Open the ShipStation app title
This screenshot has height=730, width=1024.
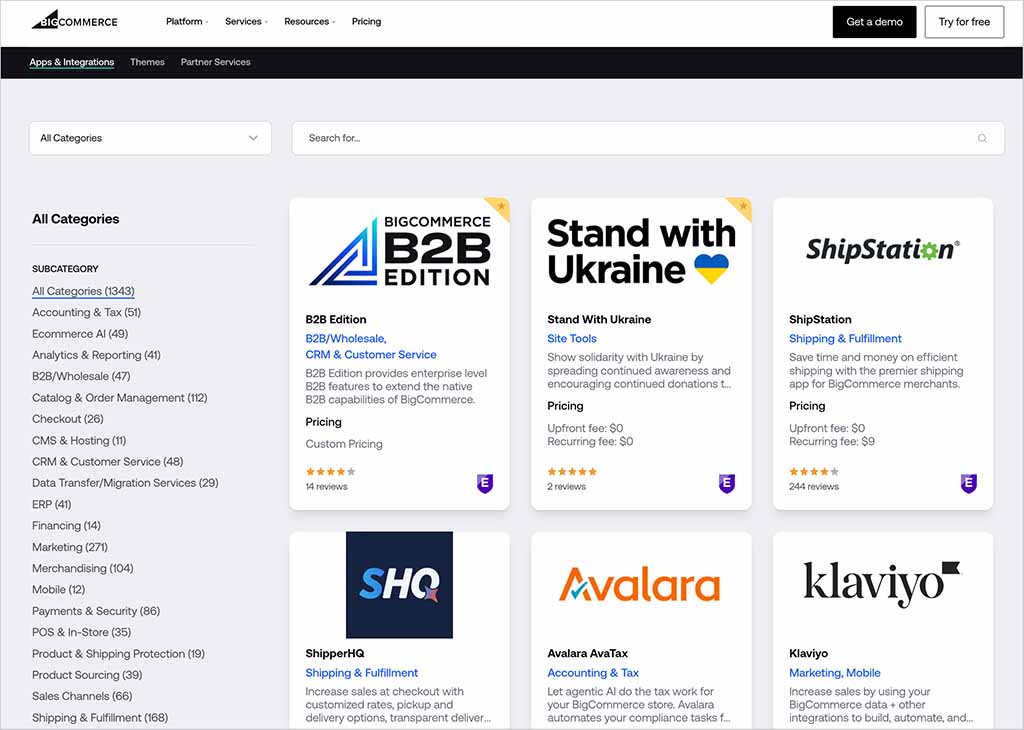tap(820, 319)
